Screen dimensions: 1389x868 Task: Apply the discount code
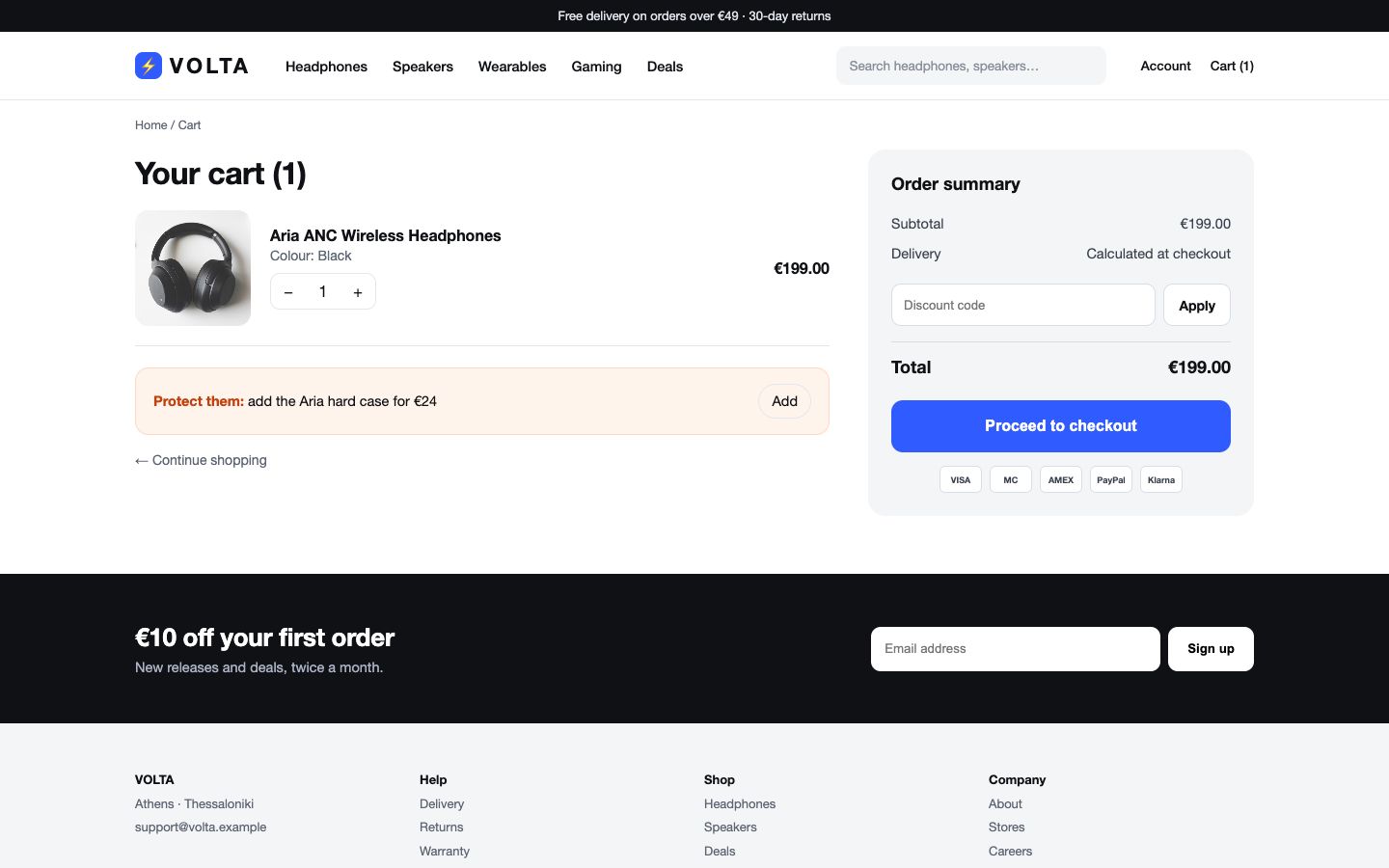point(1197,305)
